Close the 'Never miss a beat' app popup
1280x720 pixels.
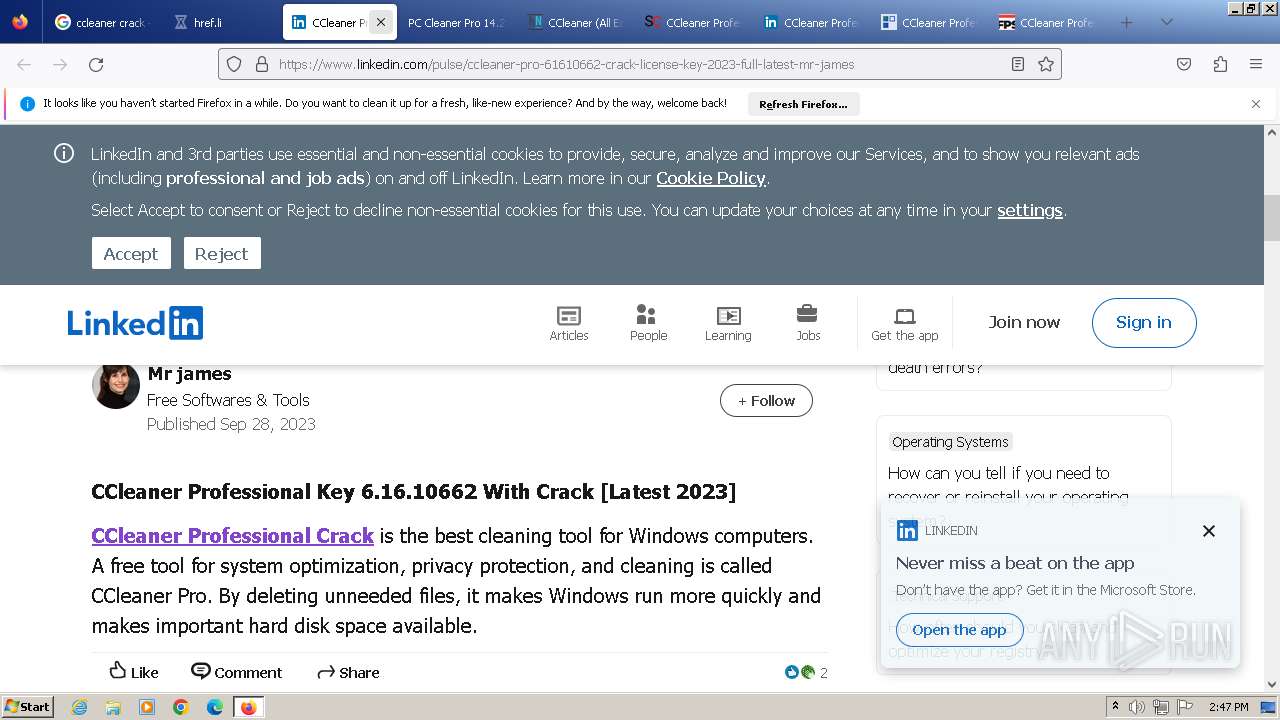click(x=1209, y=531)
